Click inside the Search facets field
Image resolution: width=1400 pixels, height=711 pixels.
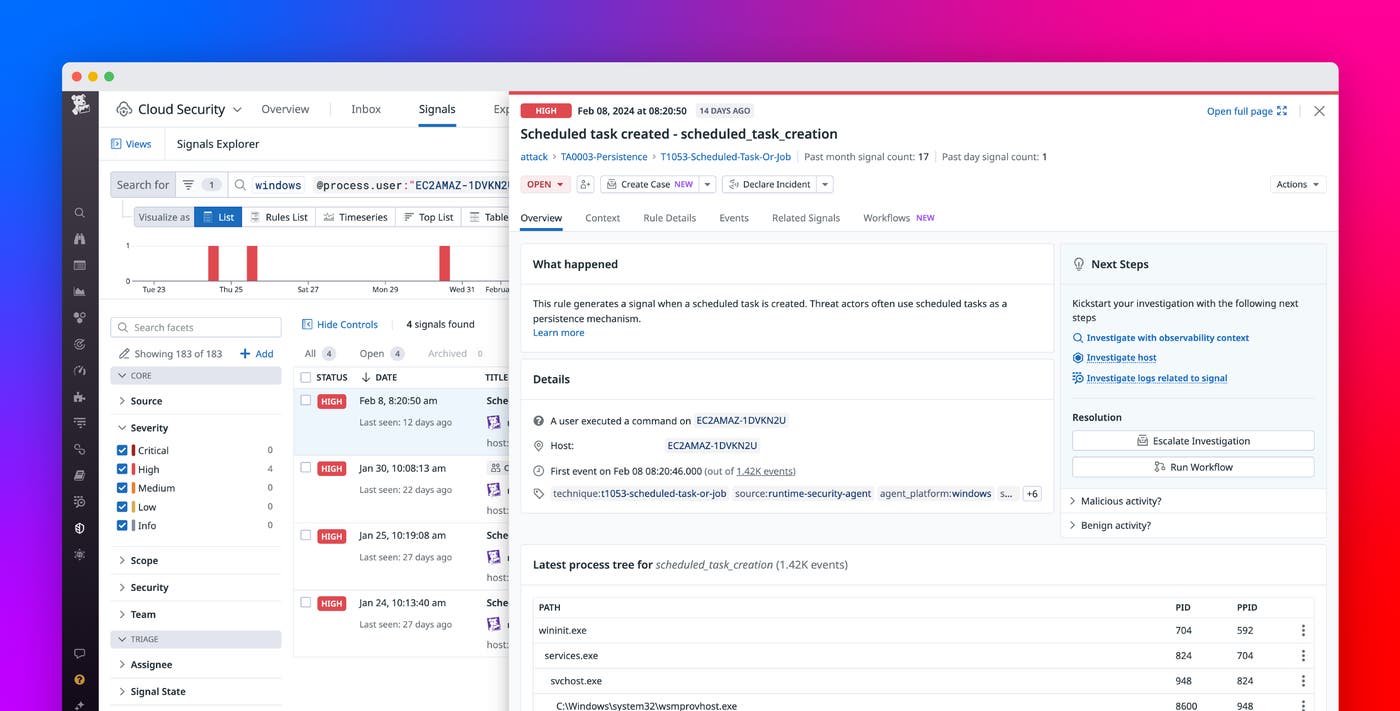[195, 327]
